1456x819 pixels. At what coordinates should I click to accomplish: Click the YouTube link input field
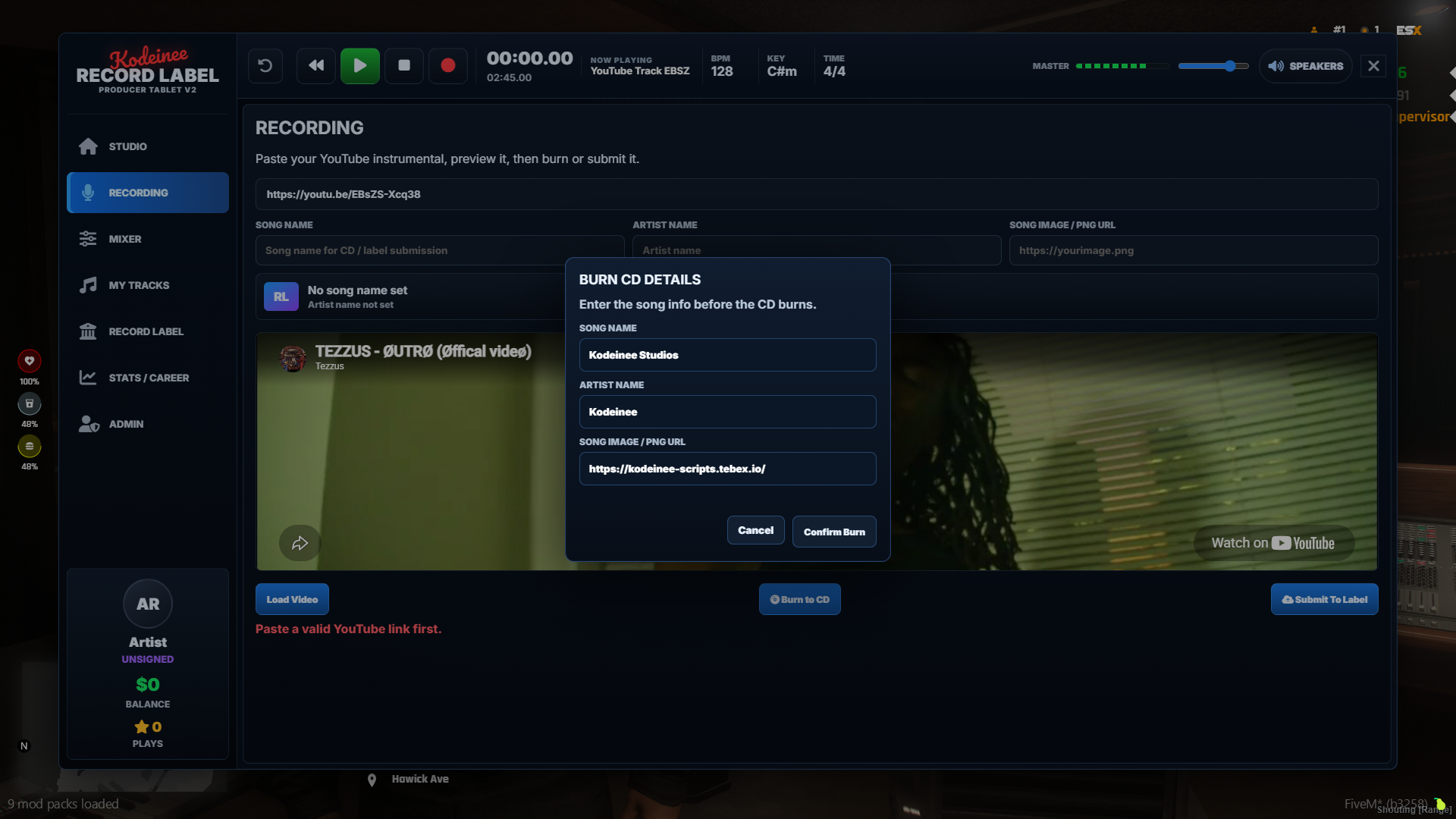(817, 194)
